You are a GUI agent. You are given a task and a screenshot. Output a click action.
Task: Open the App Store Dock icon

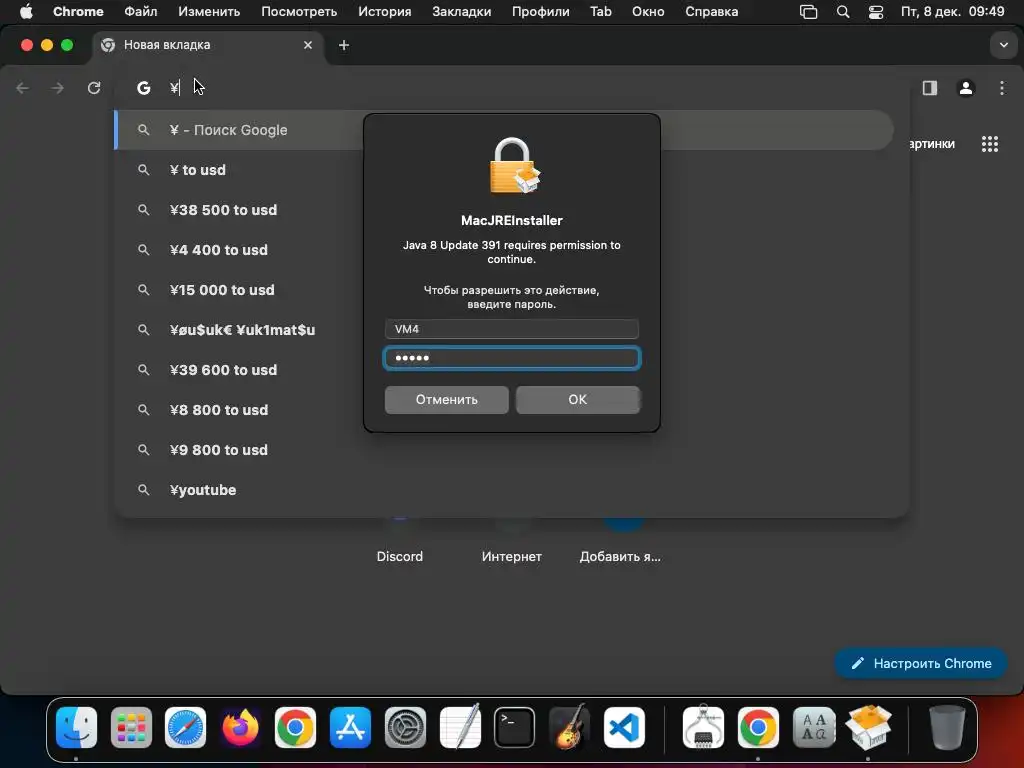(350, 728)
